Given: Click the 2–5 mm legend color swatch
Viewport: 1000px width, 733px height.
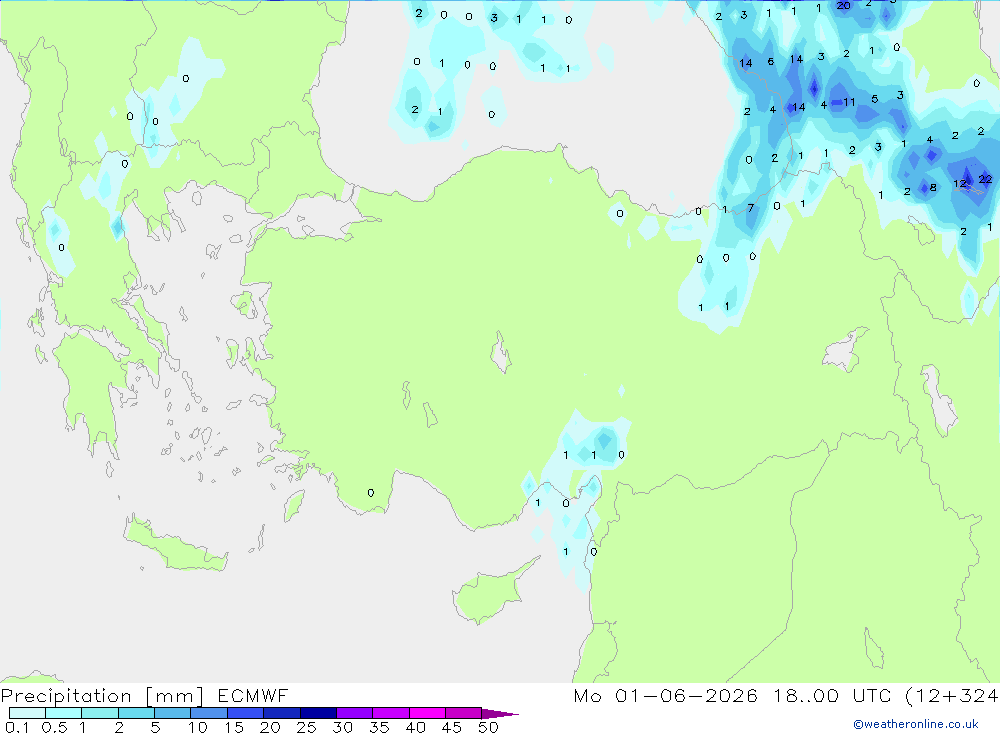Looking at the screenshot, I should (x=136, y=713).
